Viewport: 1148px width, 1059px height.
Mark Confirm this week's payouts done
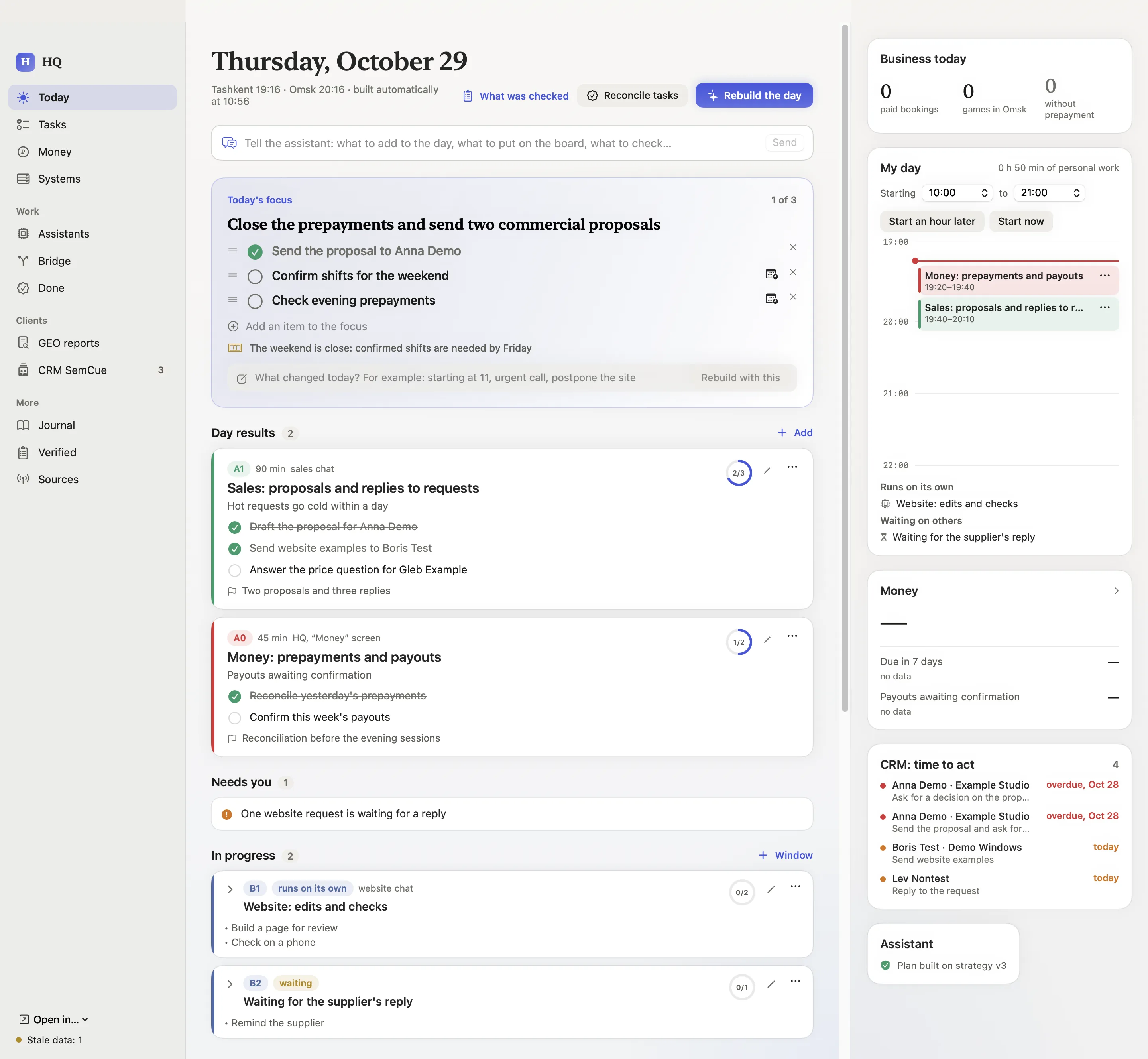coord(234,718)
